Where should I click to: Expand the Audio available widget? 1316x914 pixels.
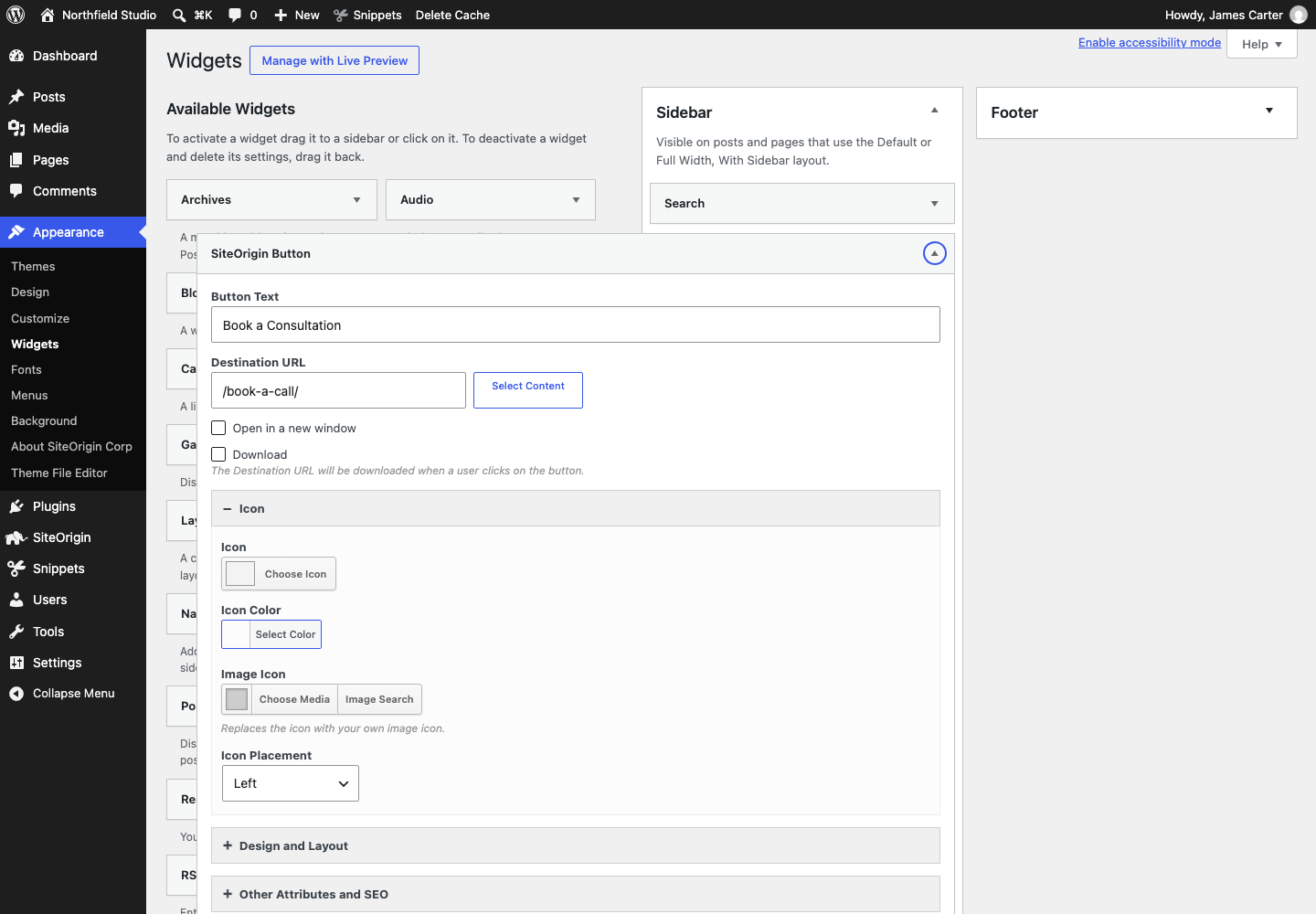click(576, 200)
